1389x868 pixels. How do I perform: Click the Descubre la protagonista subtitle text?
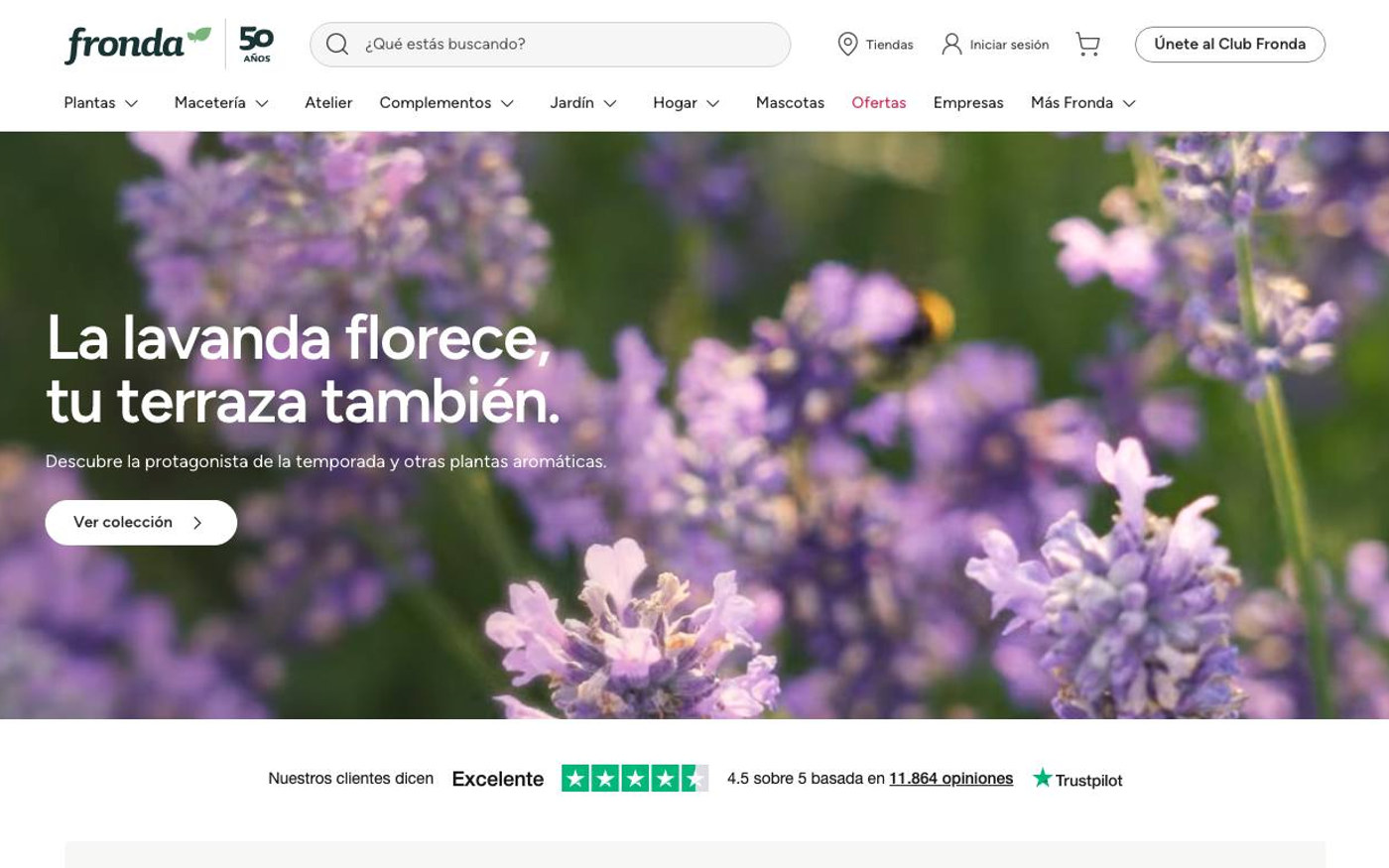[x=325, y=461]
